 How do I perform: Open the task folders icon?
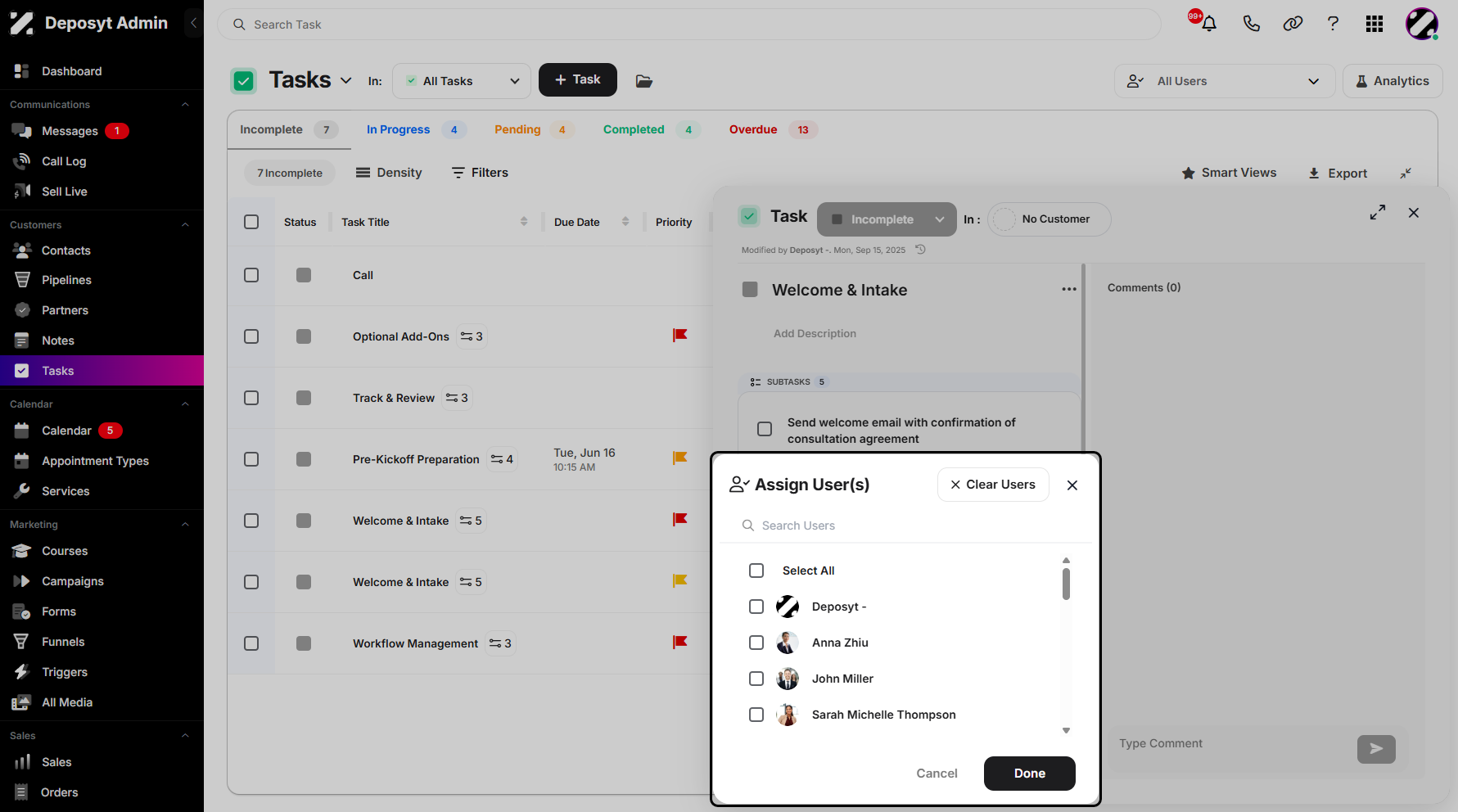(644, 81)
